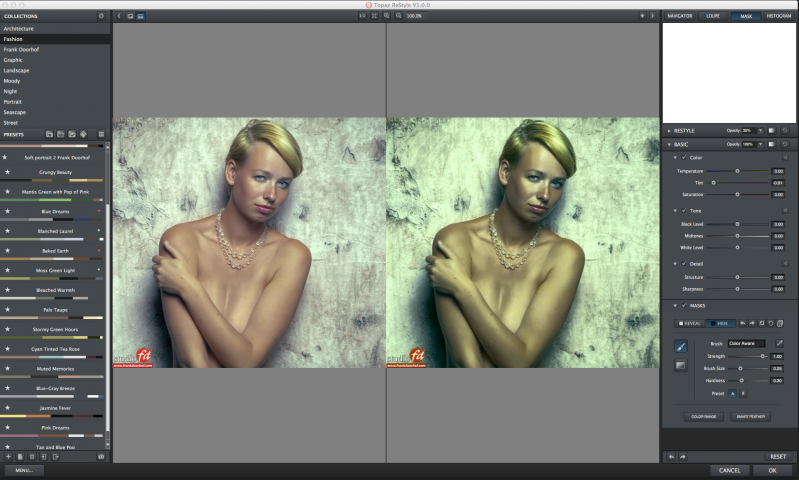This screenshot has width=799, height=480.
Task: Open the Collections settings gear
Action: tap(101, 16)
